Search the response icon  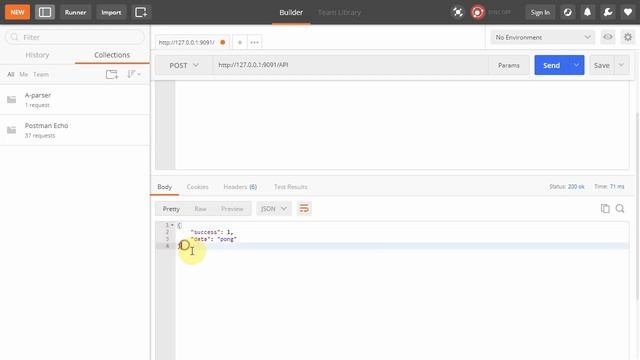click(x=620, y=209)
